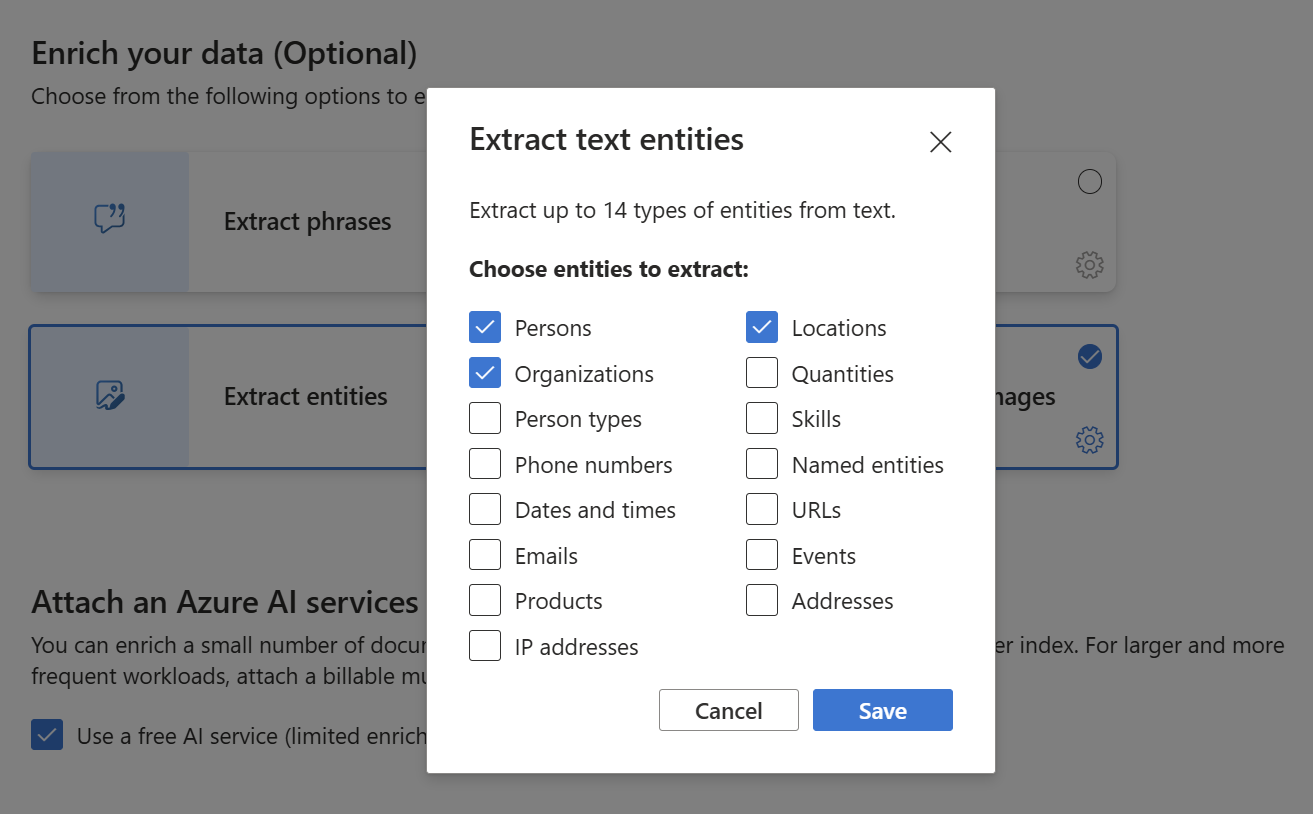Image resolution: width=1313 pixels, height=814 pixels.
Task: Check the Phone numbers box
Action: pyautogui.click(x=485, y=463)
